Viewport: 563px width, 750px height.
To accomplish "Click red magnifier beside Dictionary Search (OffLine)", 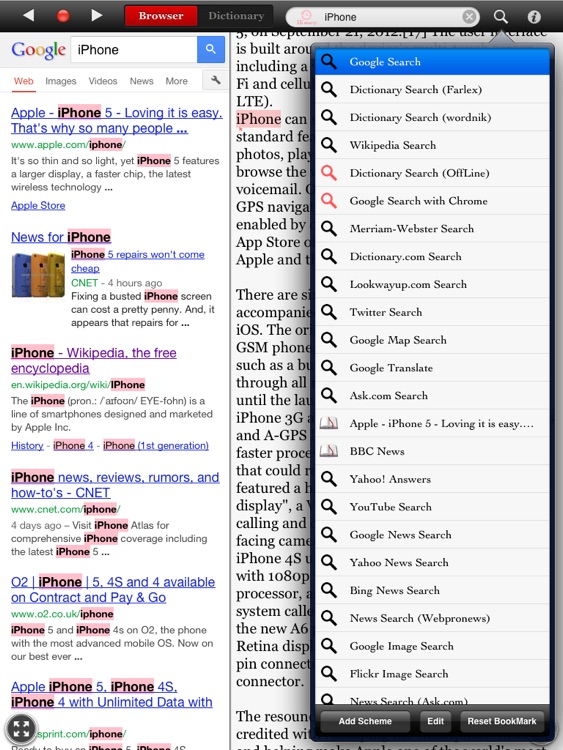I will tap(329, 173).
